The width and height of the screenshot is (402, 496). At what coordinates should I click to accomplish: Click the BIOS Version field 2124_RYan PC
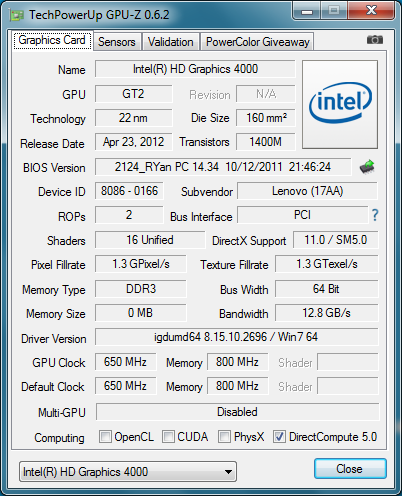tap(223, 167)
